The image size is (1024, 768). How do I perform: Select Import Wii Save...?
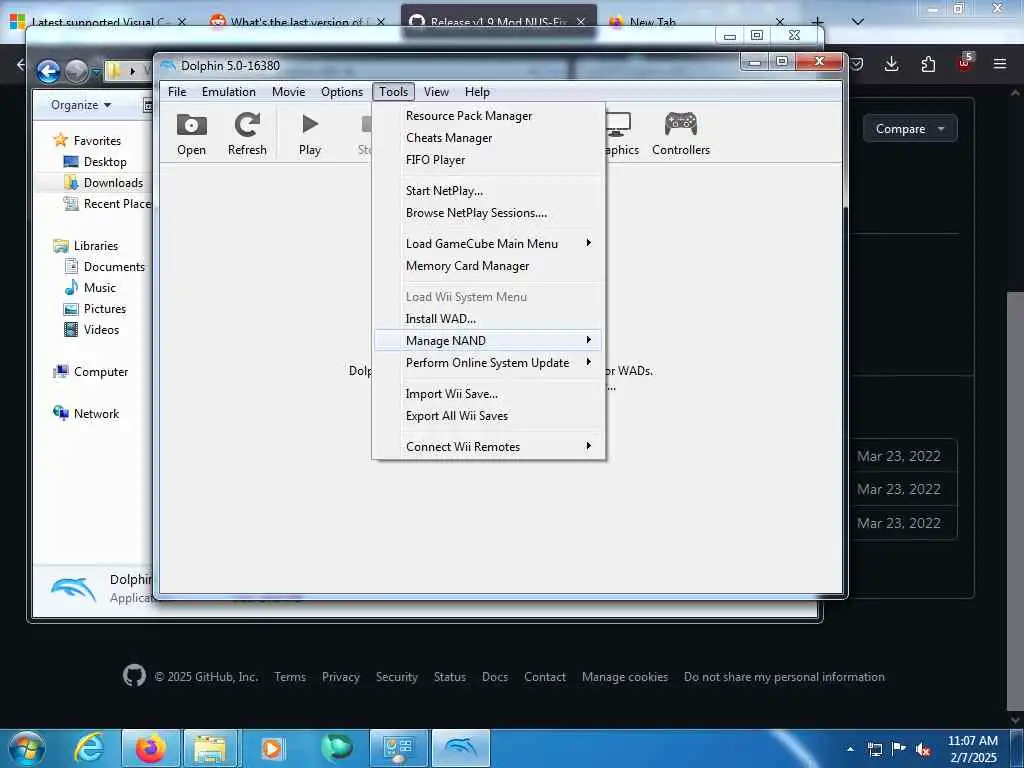(x=488, y=394)
